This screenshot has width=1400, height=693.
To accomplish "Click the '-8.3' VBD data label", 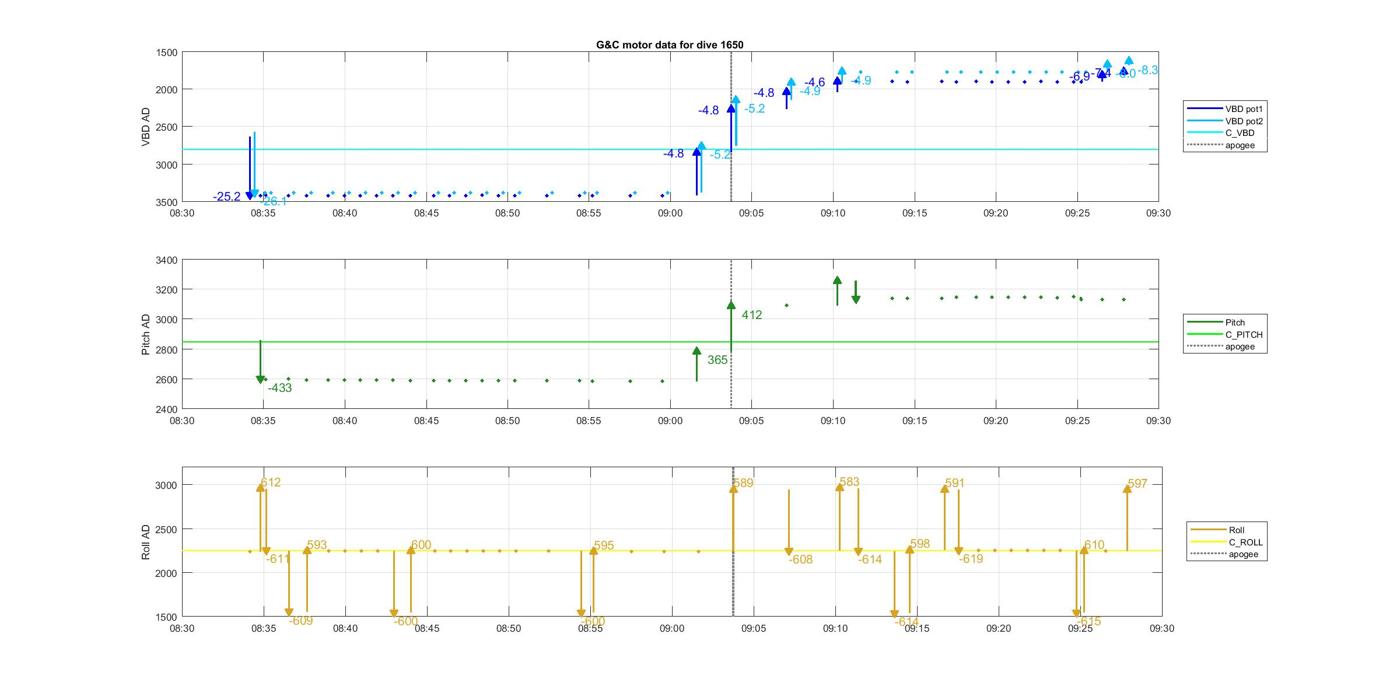I will pos(1148,70).
